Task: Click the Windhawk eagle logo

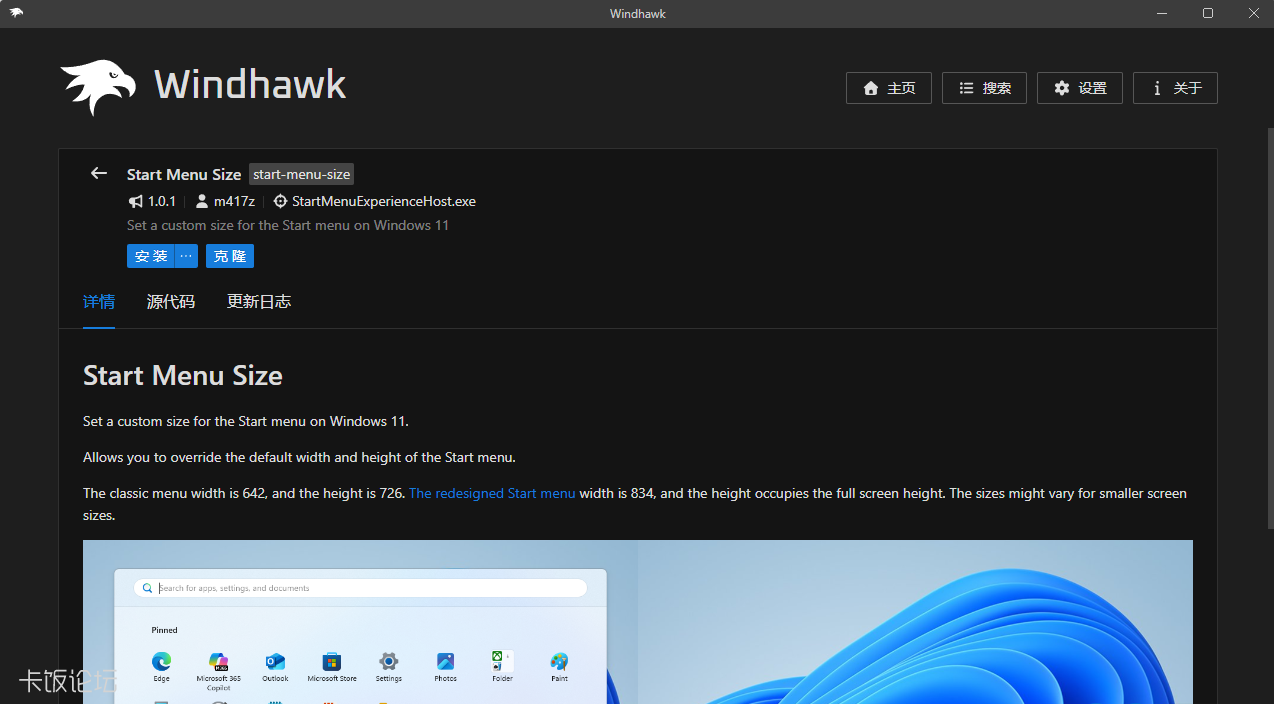Action: tap(98, 86)
